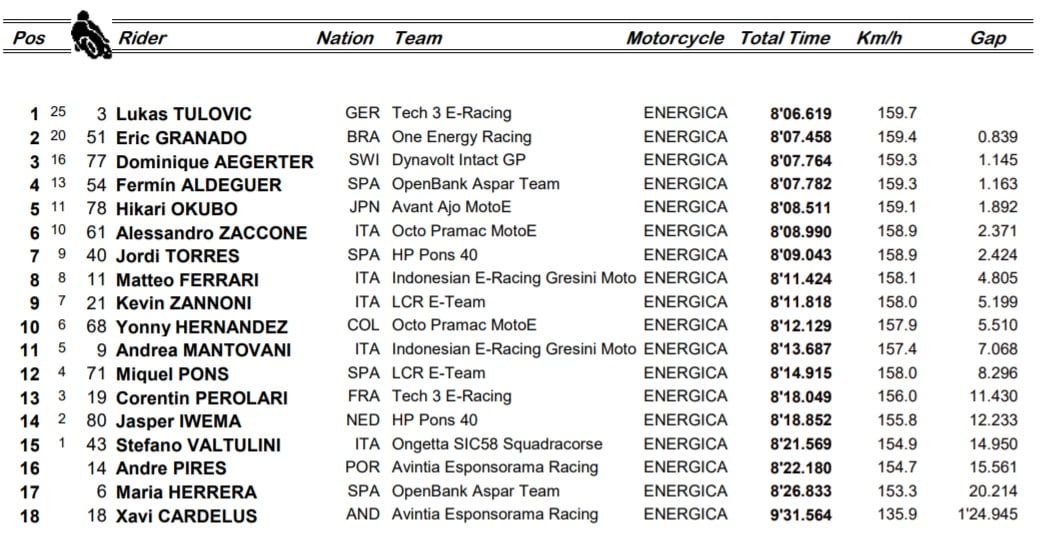
Task: Click Hikari OKUBO's total time 8'08.511
Action: [x=801, y=209]
